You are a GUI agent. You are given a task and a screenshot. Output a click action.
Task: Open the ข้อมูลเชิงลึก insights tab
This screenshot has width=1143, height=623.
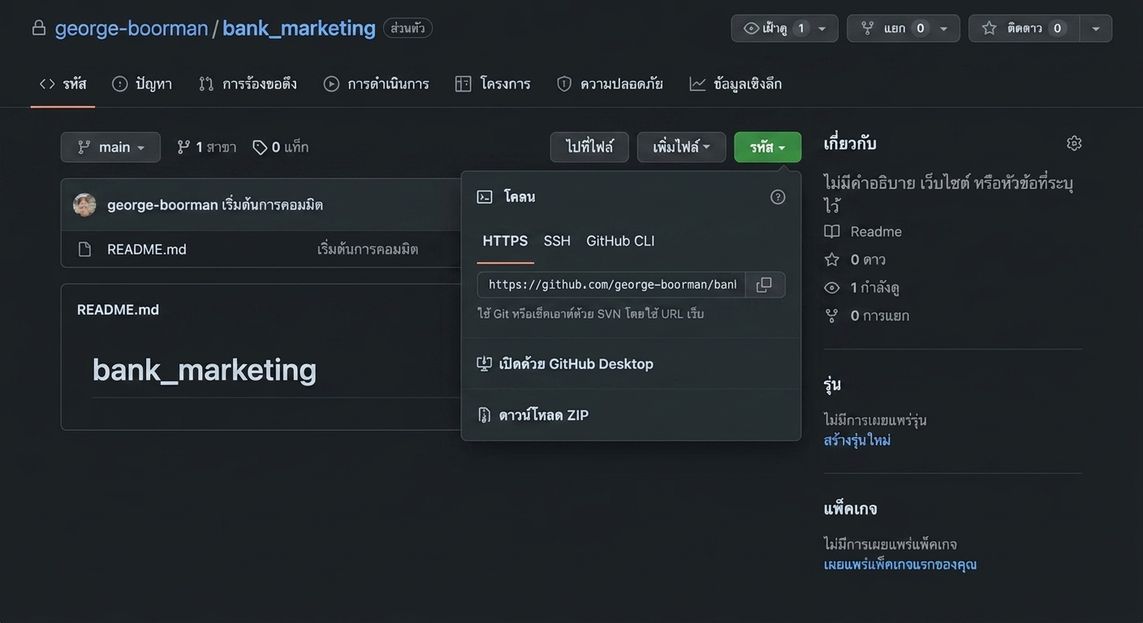(736, 84)
